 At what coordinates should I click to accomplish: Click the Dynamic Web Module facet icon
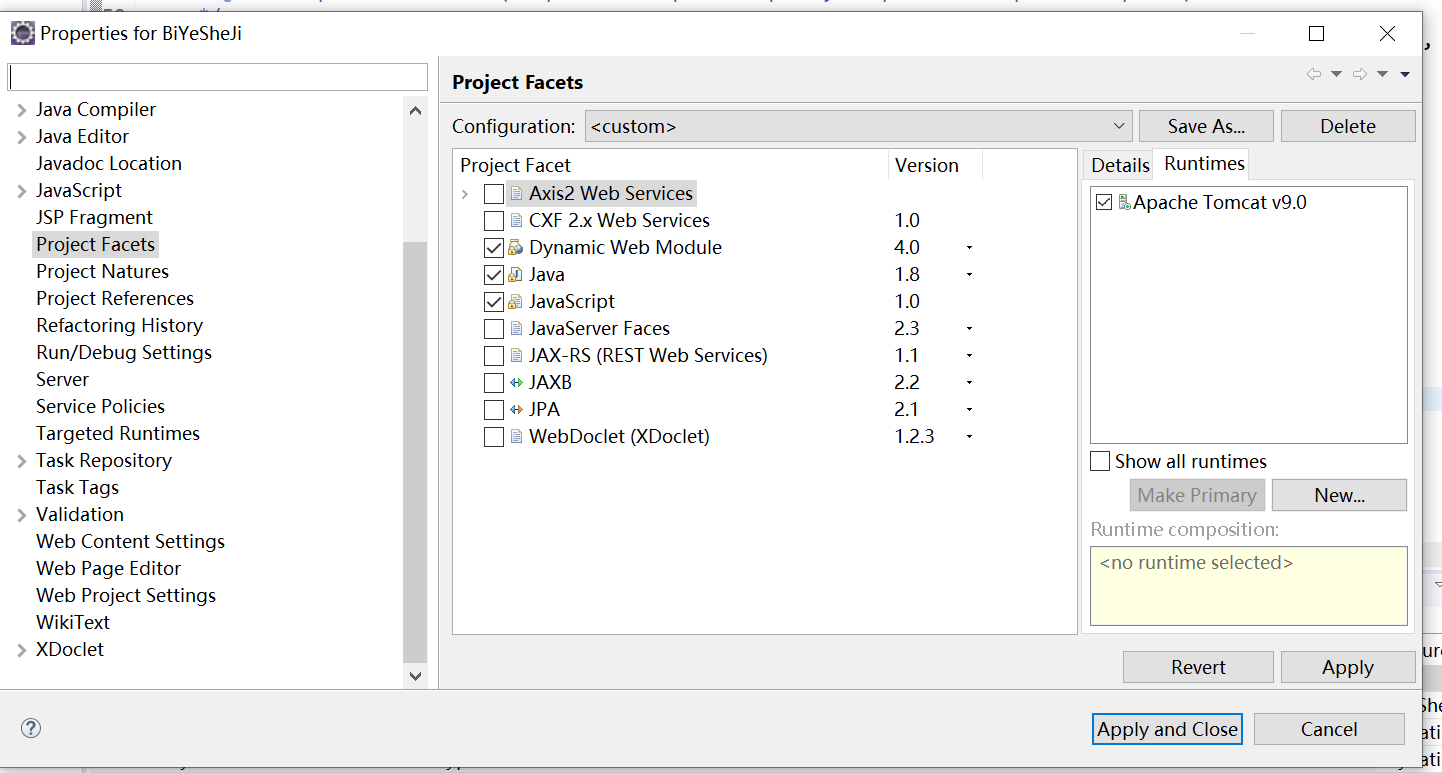coord(516,248)
